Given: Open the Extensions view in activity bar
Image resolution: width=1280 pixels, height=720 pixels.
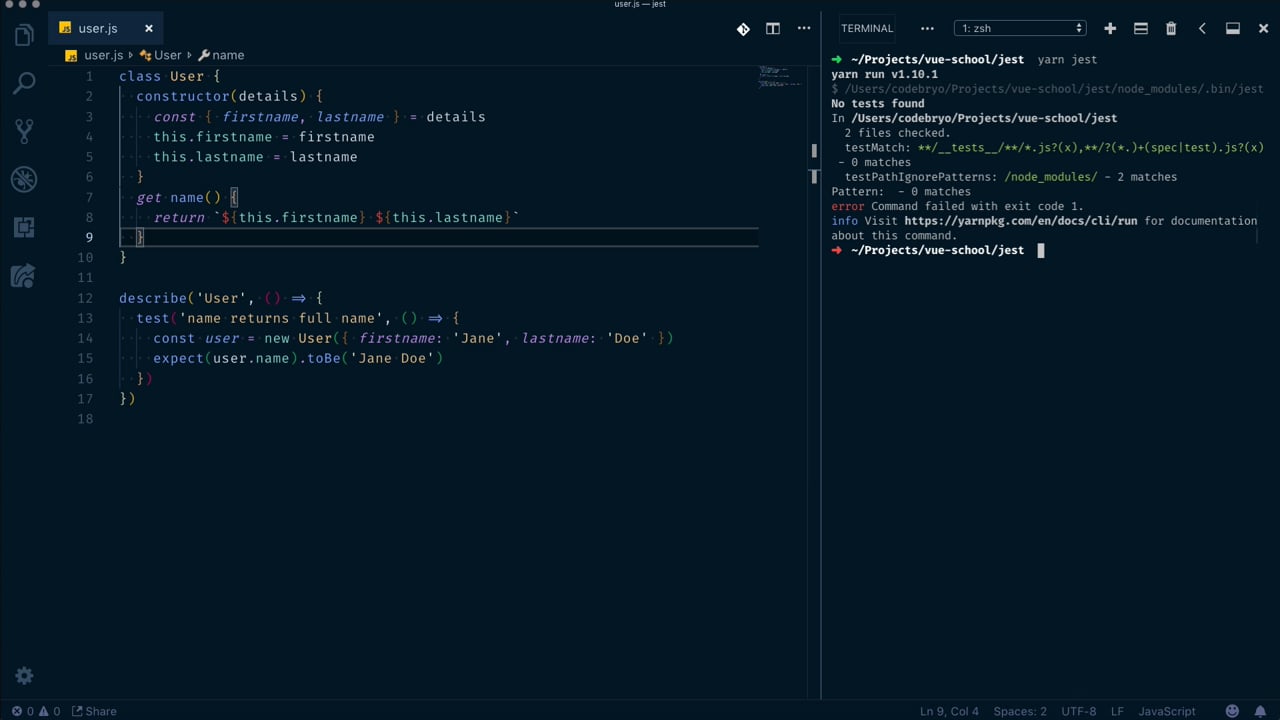Looking at the screenshot, I should point(24,227).
